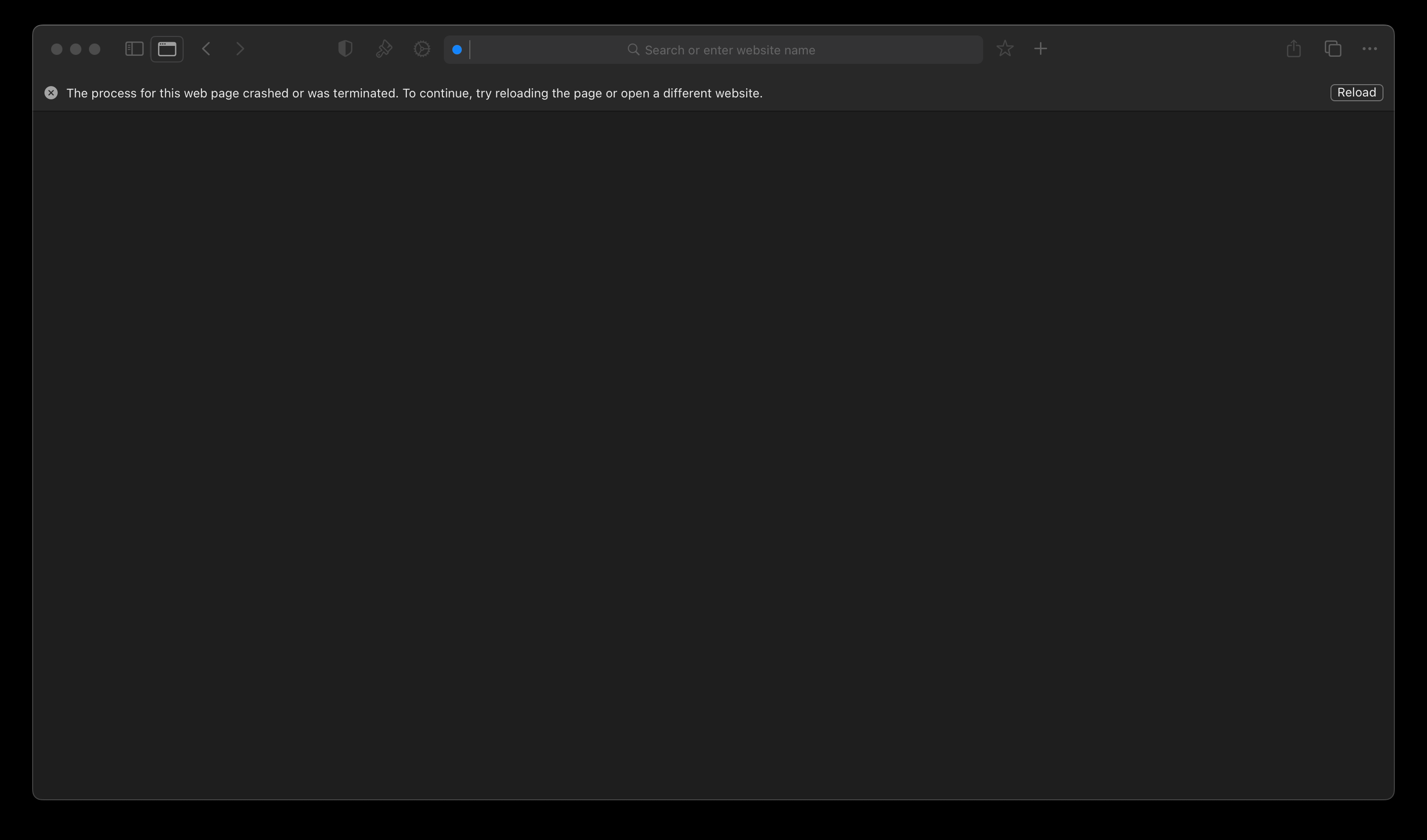1427x840 pixels.
Task: Close the browser window
Action: coord(57,49)
